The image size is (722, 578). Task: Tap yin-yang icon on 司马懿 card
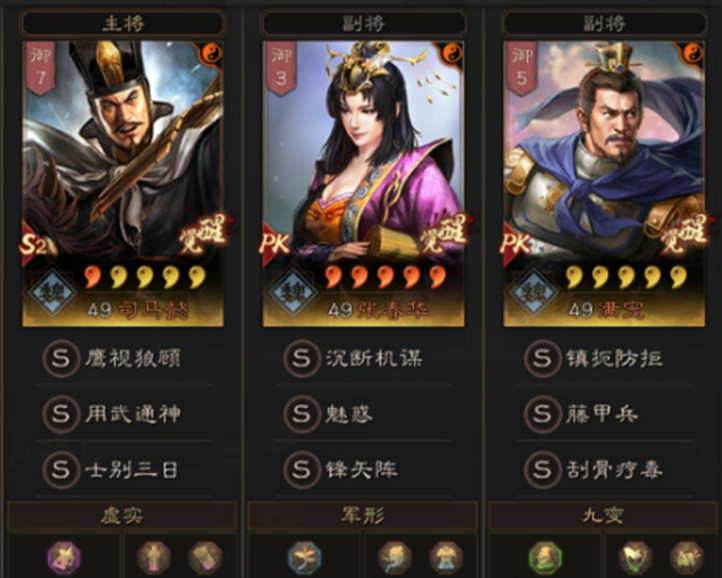[x=212, y=54]
